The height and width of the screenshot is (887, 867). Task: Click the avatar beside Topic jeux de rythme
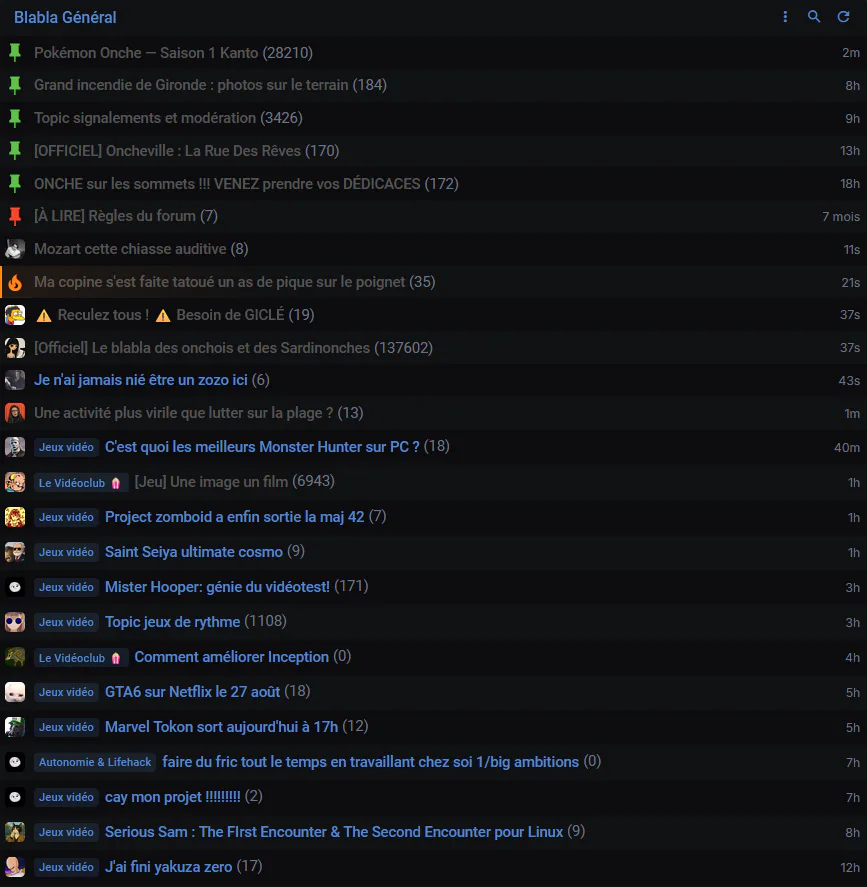click(x=15, y=622)
